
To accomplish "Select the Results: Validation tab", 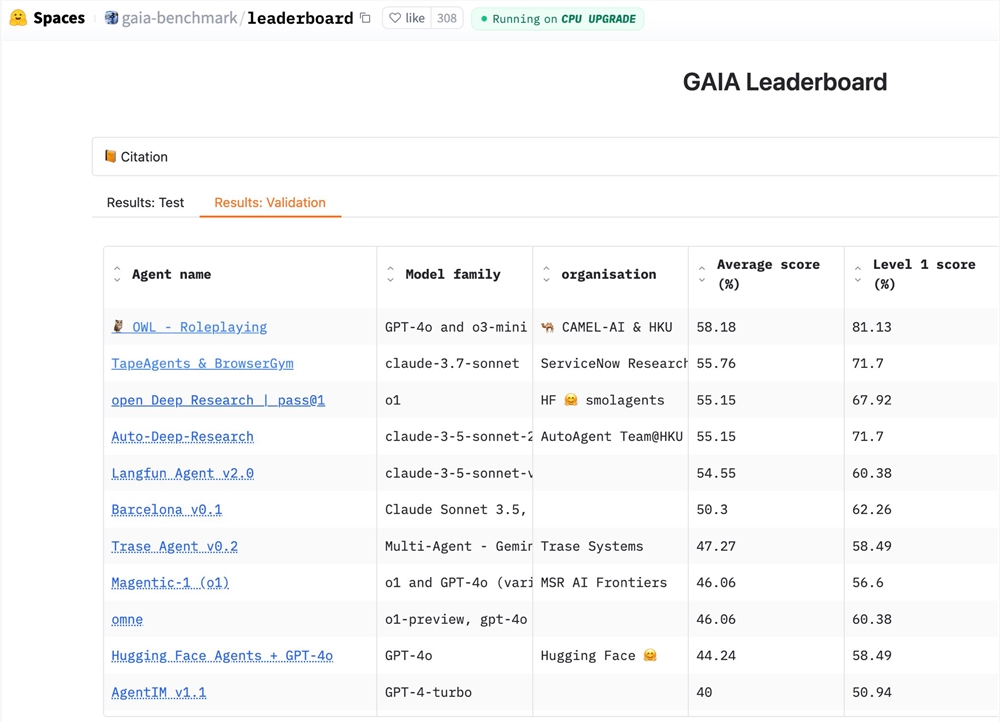I will [270, 202].
